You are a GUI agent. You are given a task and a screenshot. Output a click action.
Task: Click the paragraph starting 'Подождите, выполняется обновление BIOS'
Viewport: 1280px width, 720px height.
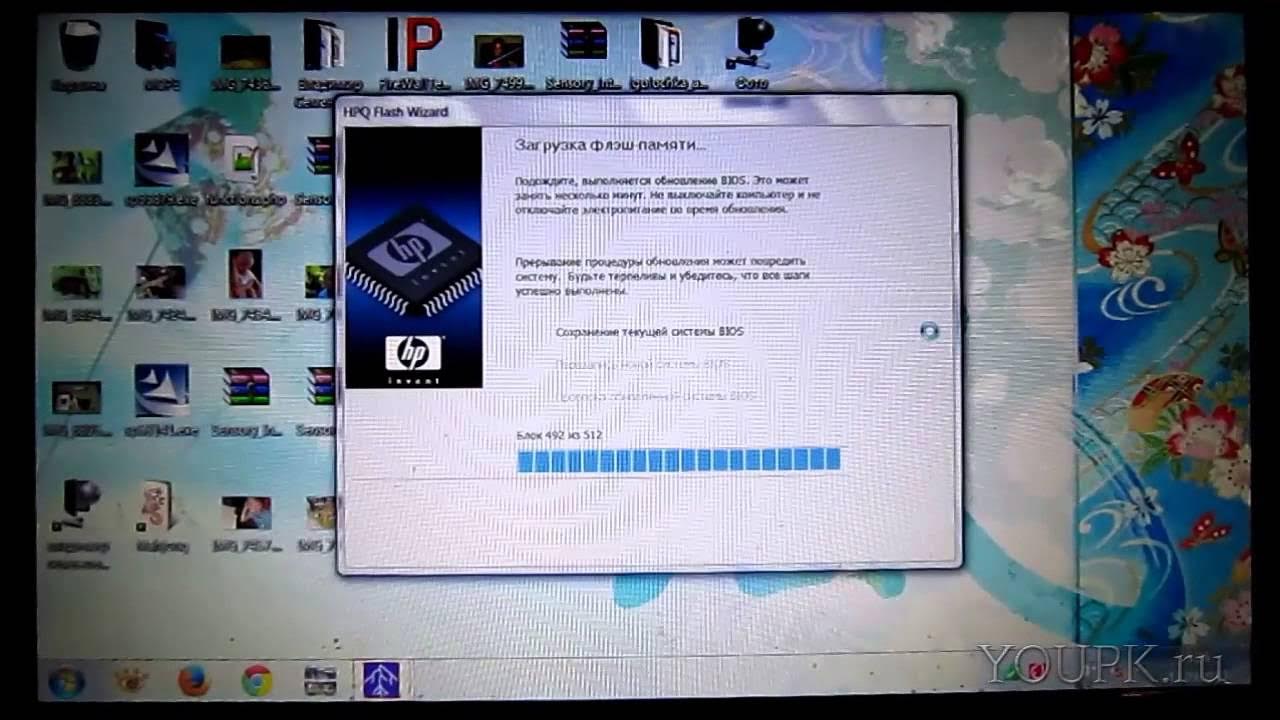(x=667, y=195)
